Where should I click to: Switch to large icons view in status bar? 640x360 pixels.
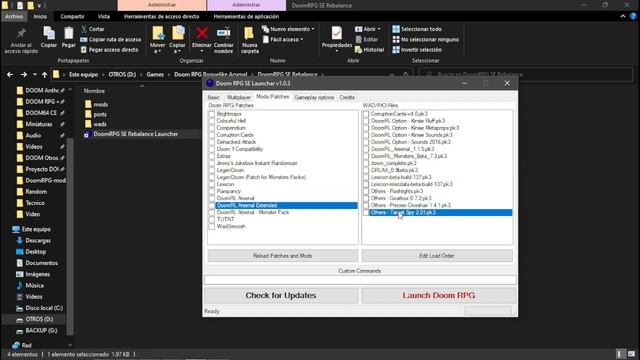(x=631, y=354)
